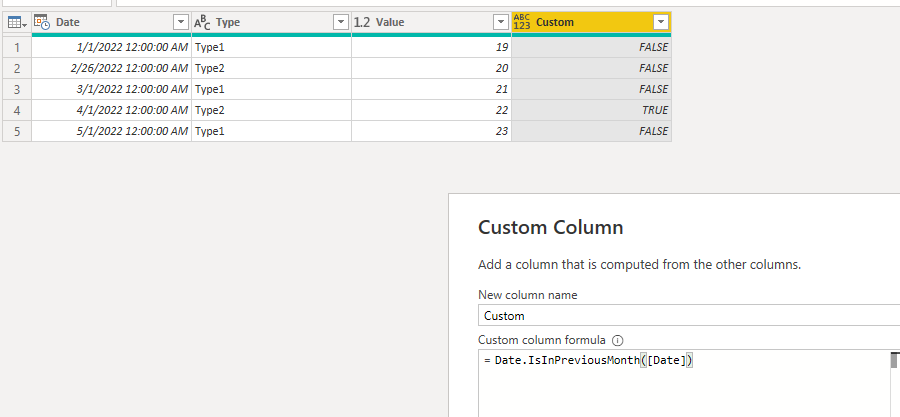Image resolution: width=900 pixels, height=417 pixels.
Task: Click the Type1 cell in row 3
Action: pyautogui.click(x=271, y=89)
